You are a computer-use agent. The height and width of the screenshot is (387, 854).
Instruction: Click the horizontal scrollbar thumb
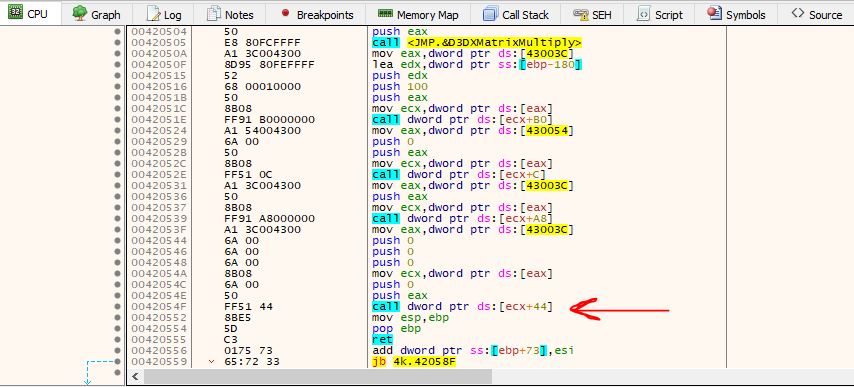tap(318, 377)
